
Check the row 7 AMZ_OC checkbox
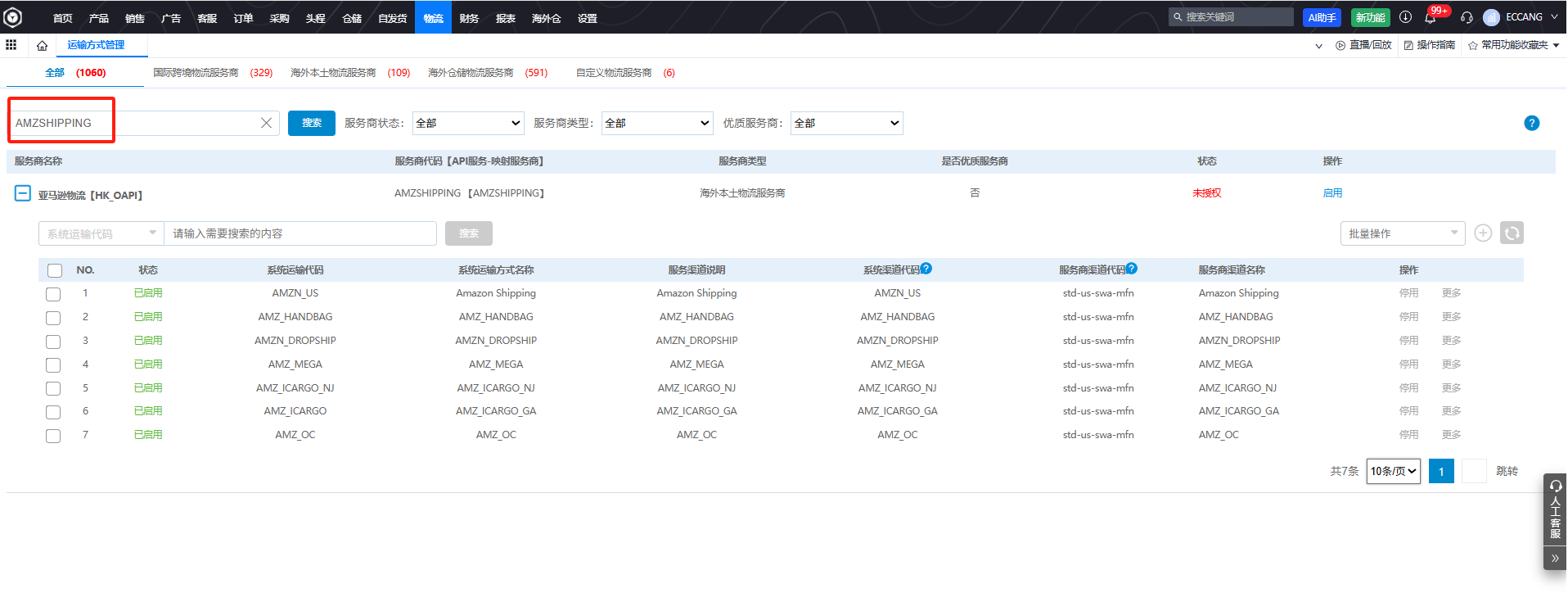pos(53,436)
